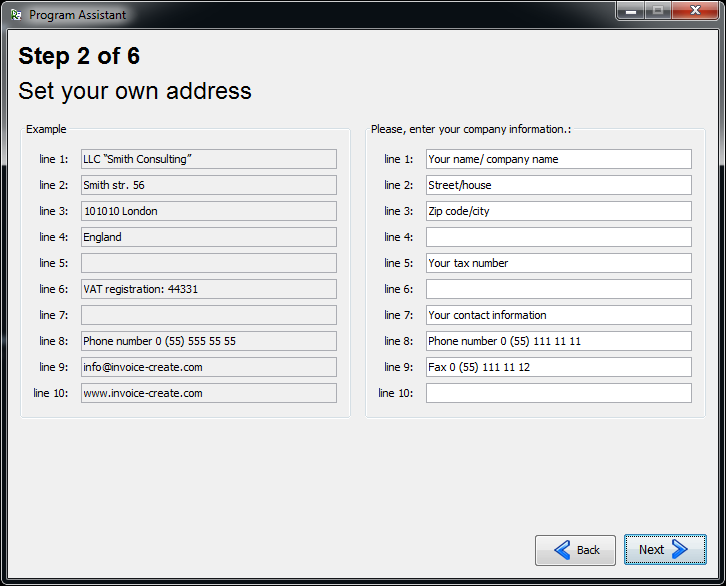Edit the 'Your name/ company name' field
The image size is (726, 586).
[x=559, y=159]
